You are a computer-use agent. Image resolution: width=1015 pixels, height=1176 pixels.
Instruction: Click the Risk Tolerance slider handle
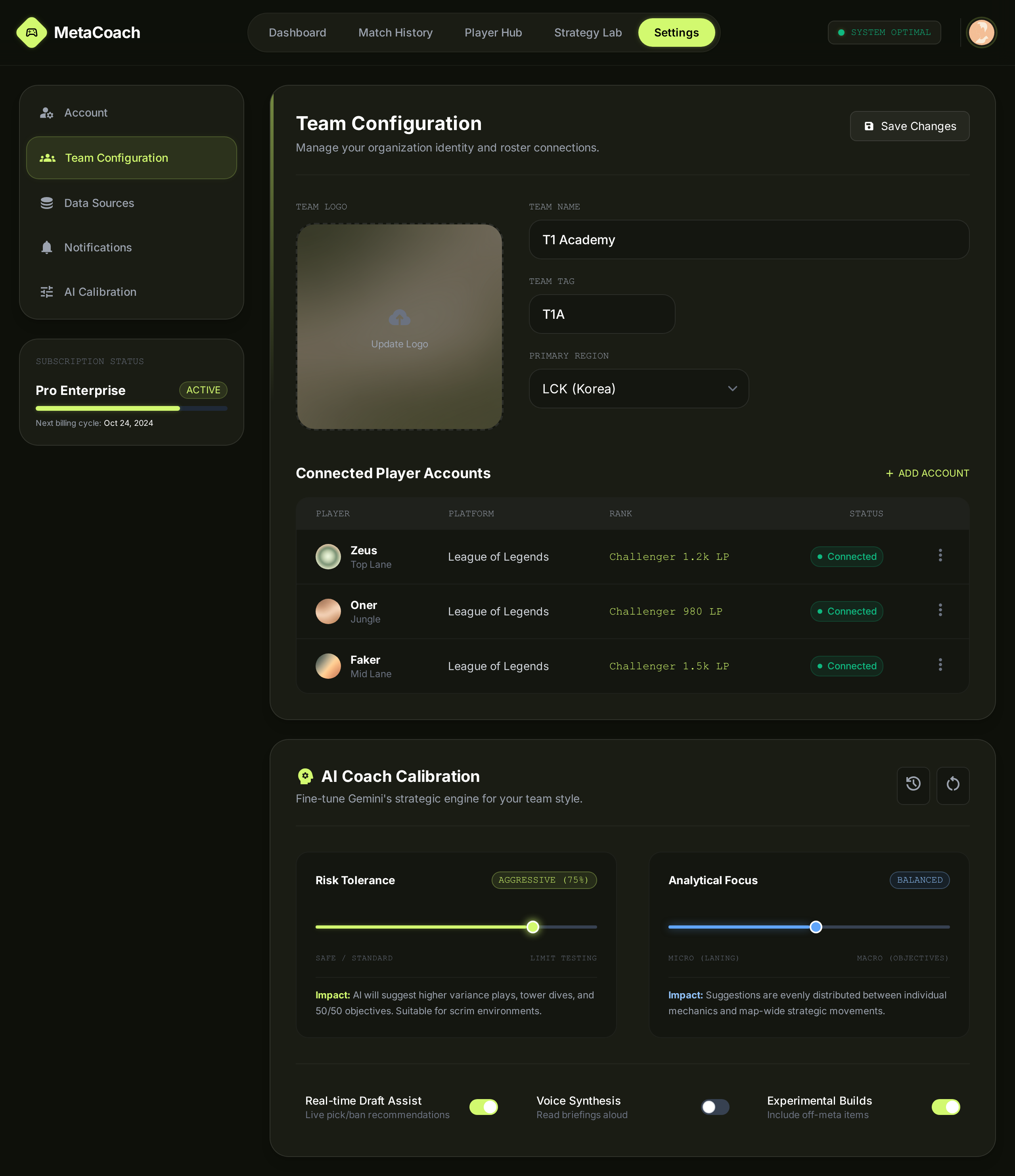point(532,927)
